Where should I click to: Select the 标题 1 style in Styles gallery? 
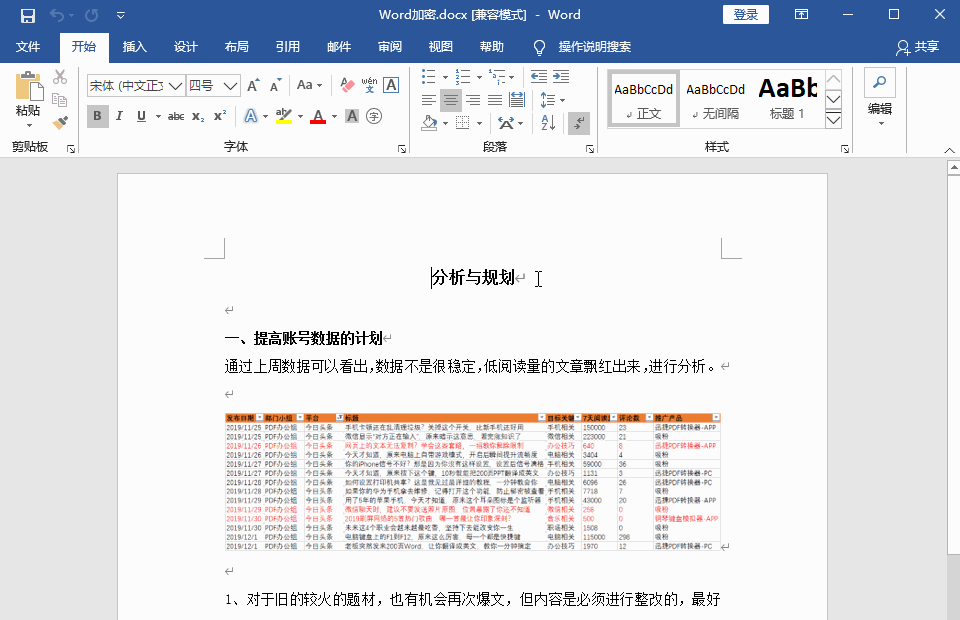click(789, 97)
